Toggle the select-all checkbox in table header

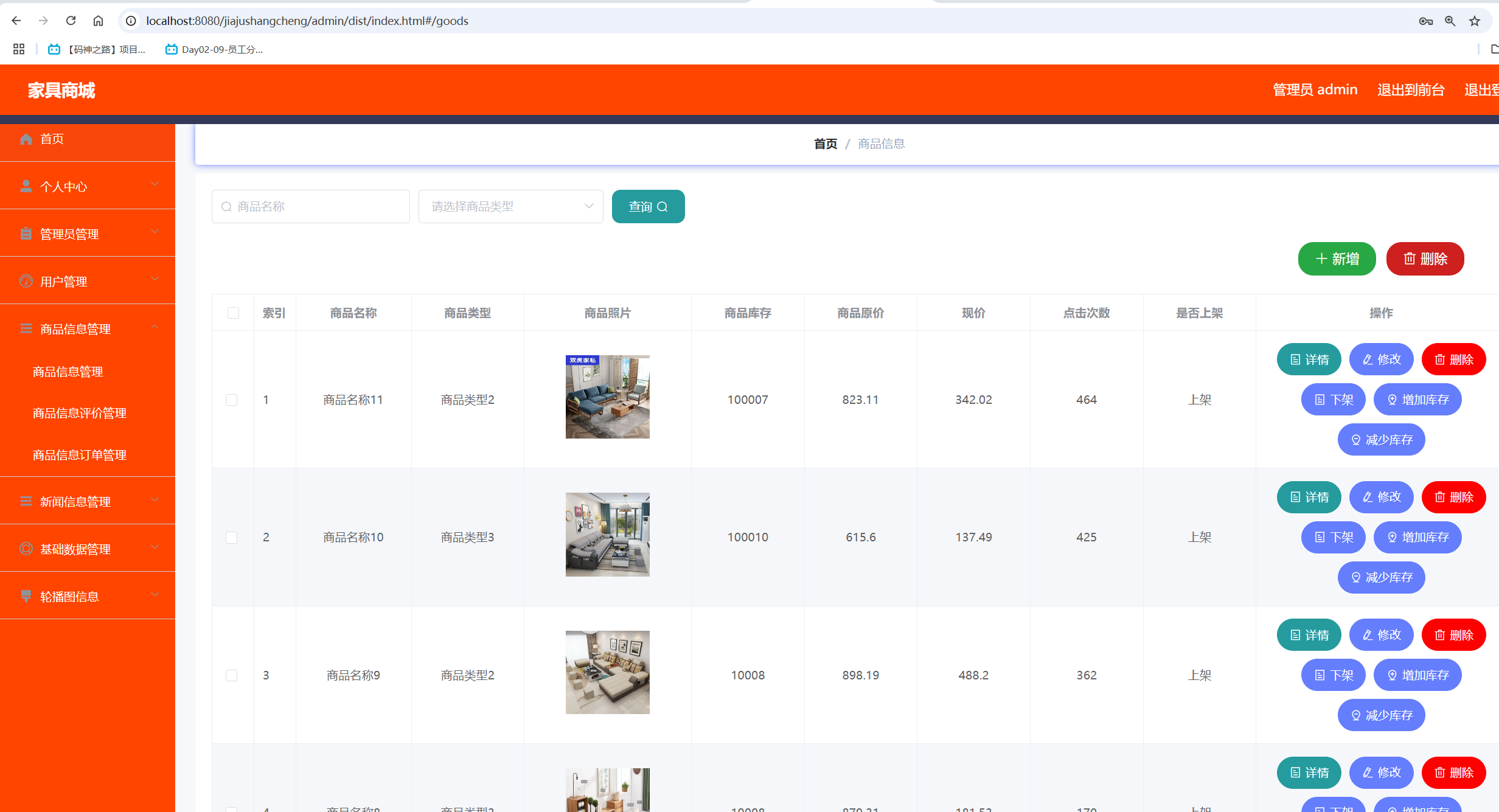233,313
